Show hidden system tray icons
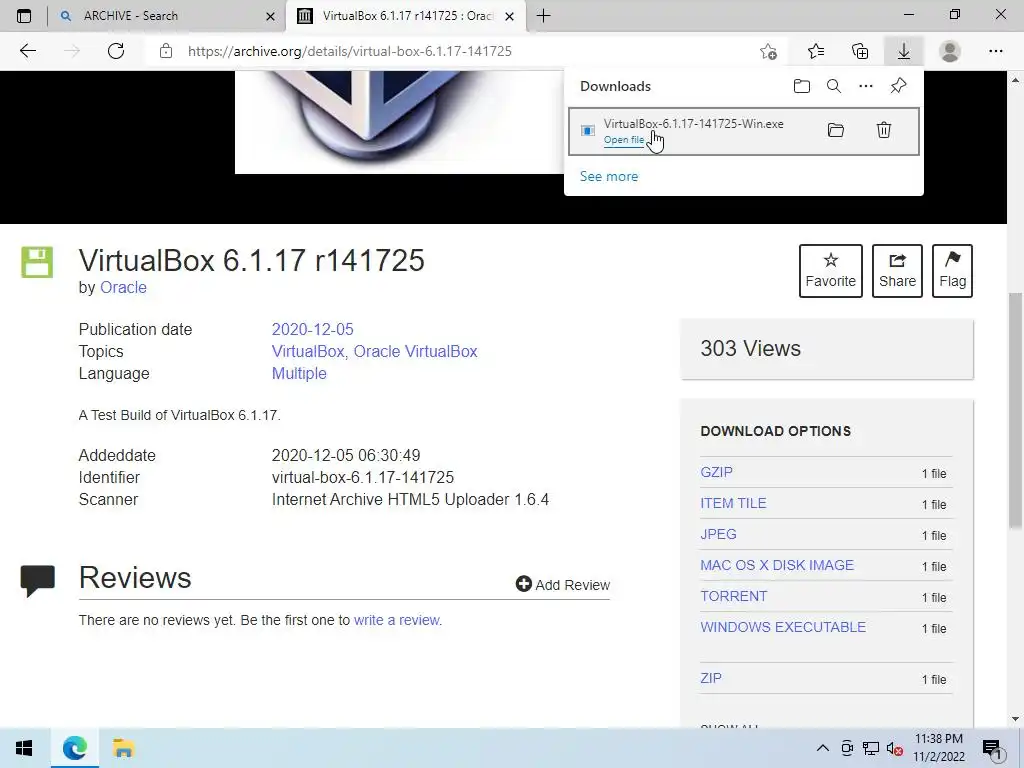The image size is (1024, 768). pos(823,748)
